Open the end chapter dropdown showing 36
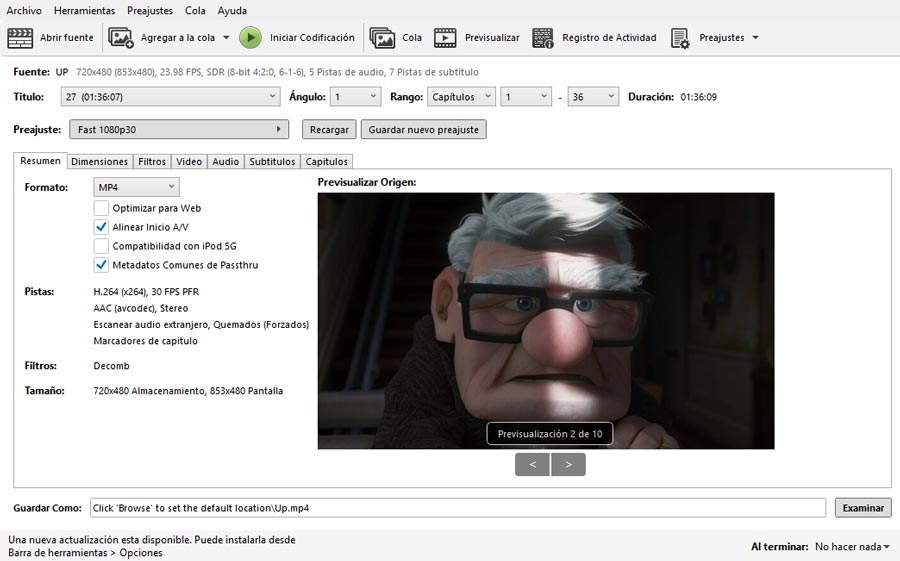This screenshot has height=561, width=900. coord(593,96)
